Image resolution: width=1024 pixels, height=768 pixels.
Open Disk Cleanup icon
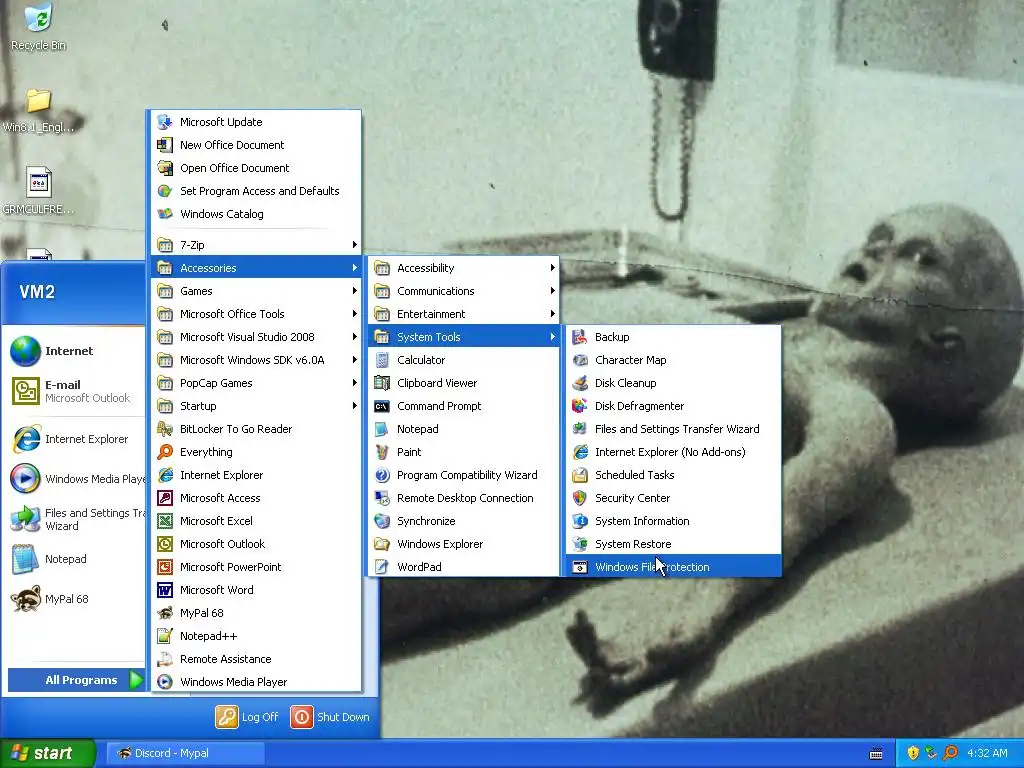(x=580, y=383)
